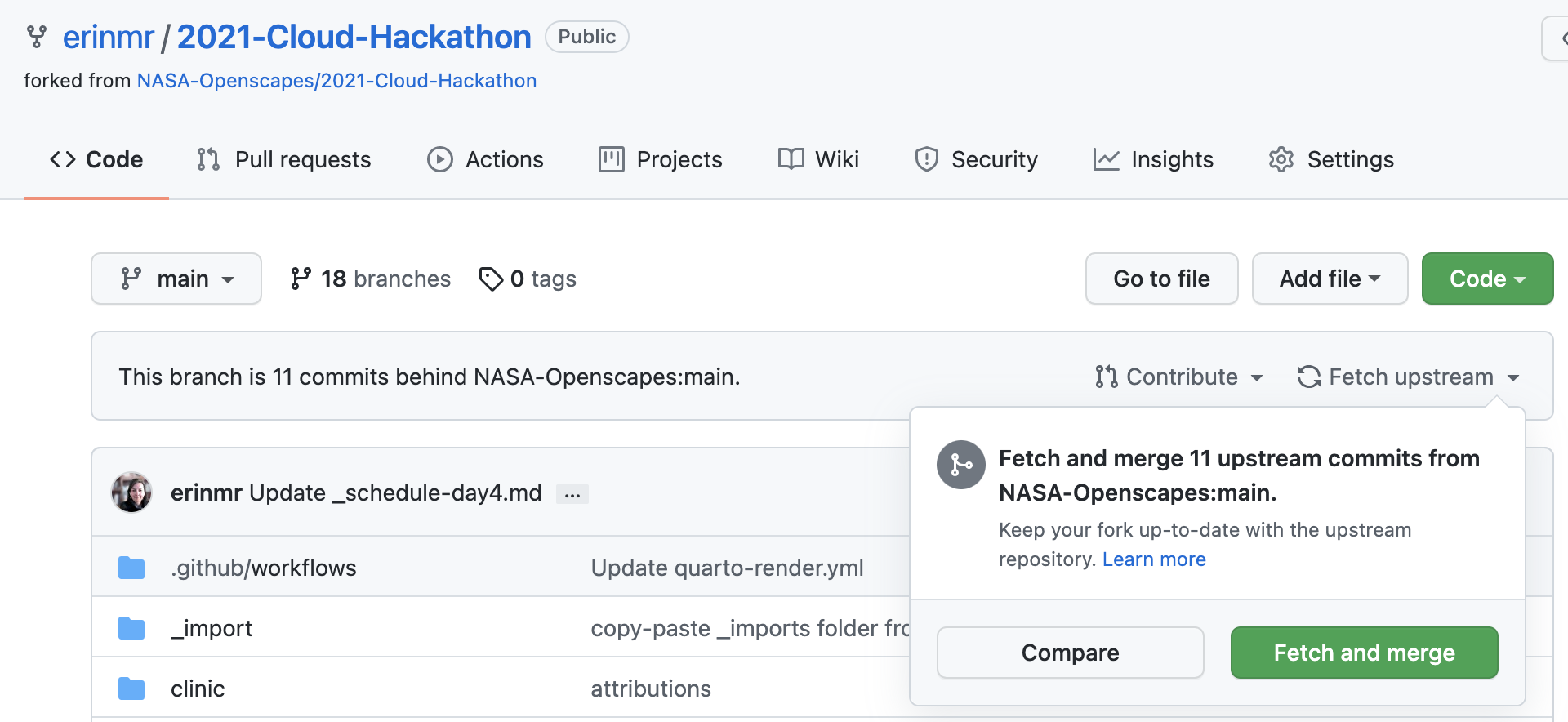Click the fork icon beside the repository name
The height and width of the screenshot is (722, 1568).
(x=37, y=37)
